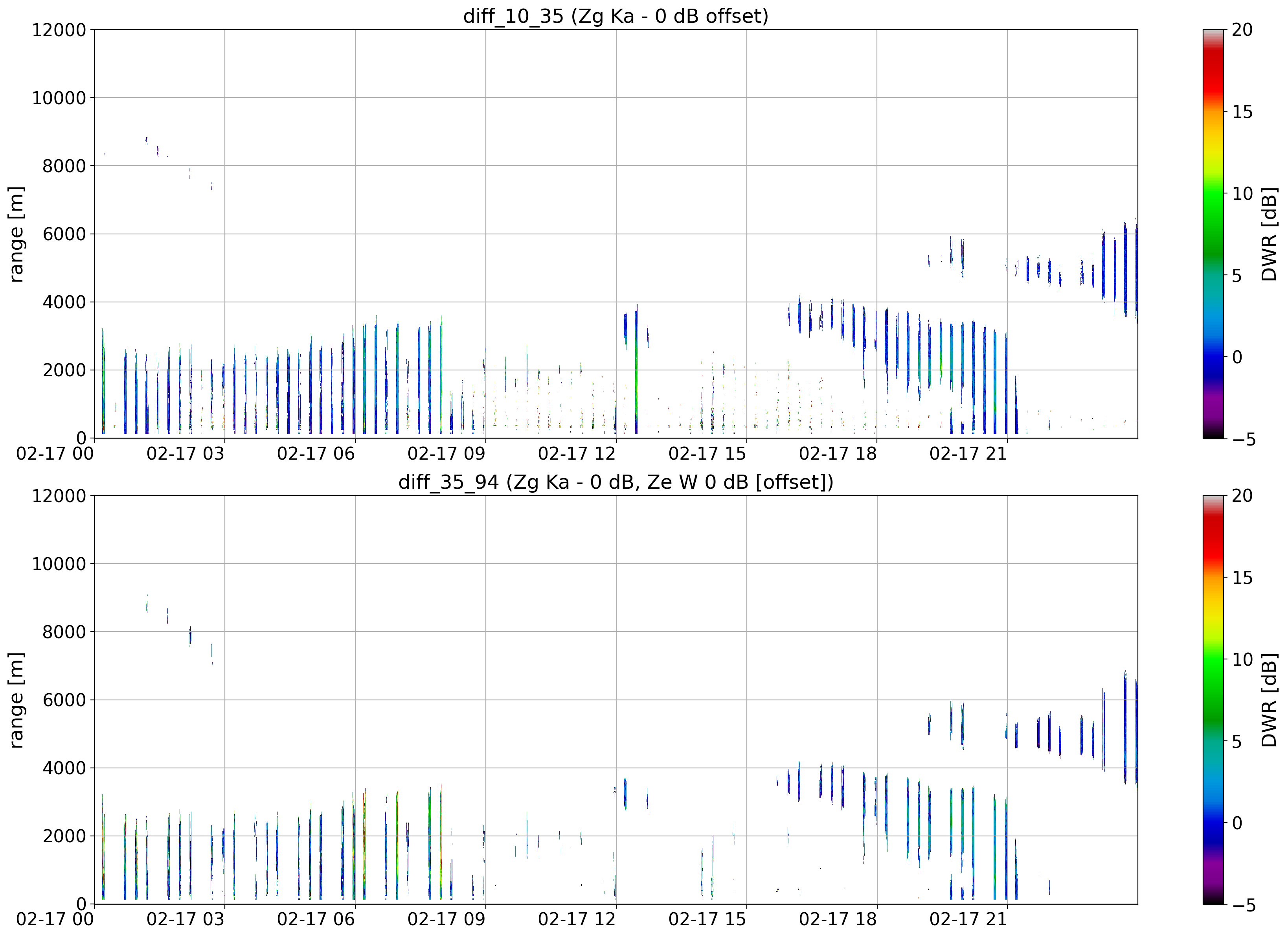Click "02-17 06" x-tick under diff_10_35 plot
1288x937 pixels.
[316, 453]
